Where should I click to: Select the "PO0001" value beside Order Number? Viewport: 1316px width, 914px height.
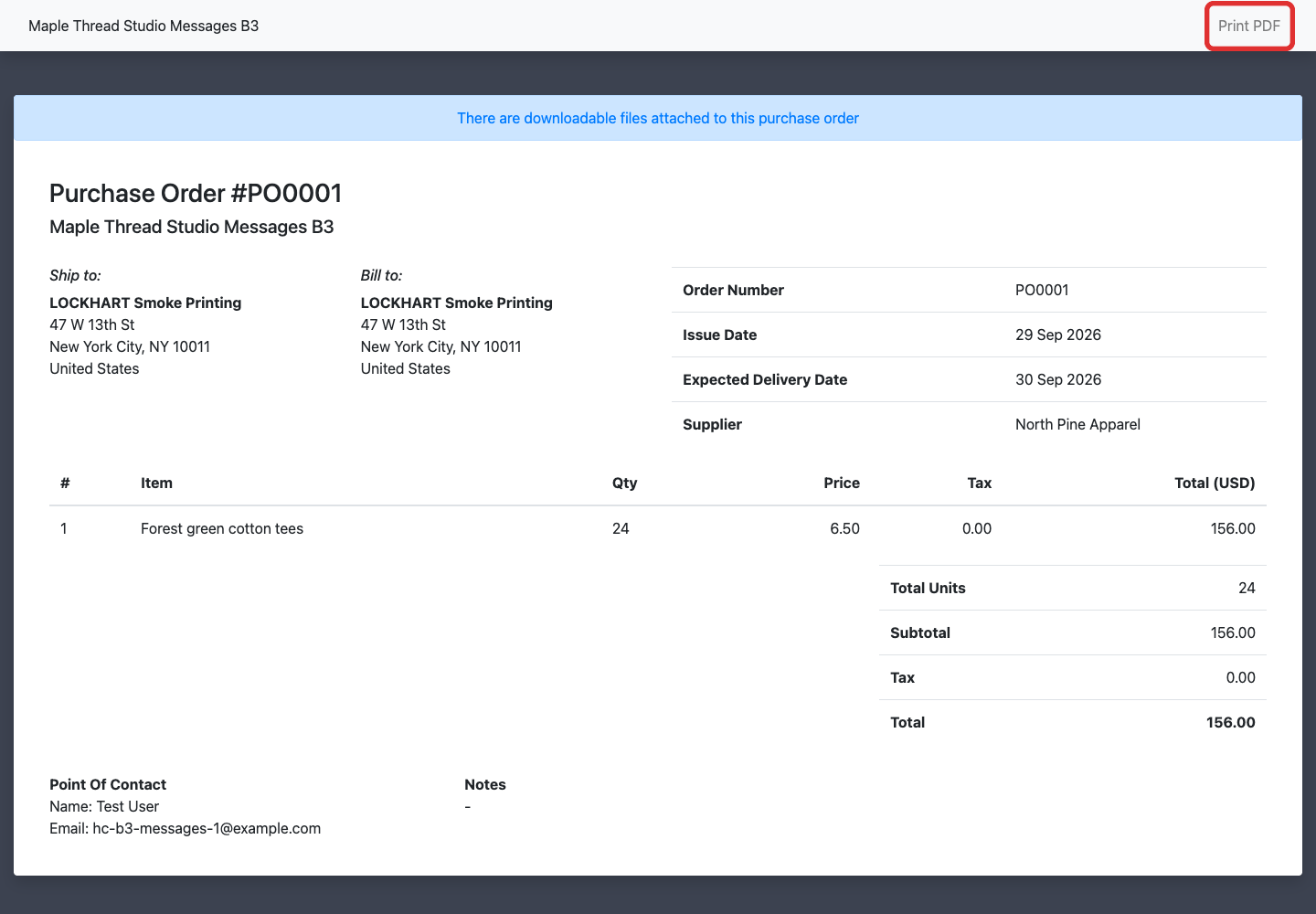[x=1042, y=290]
